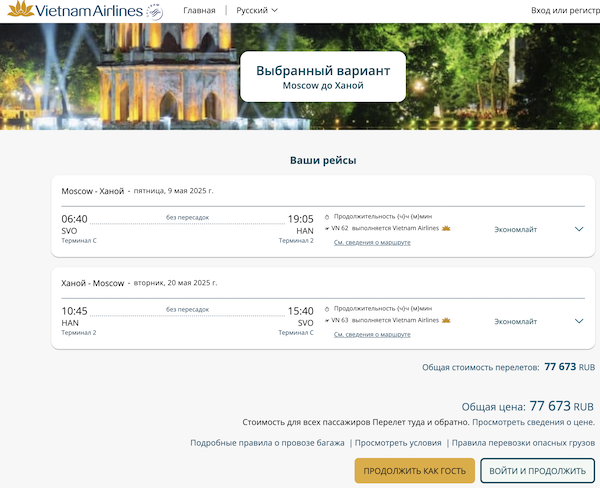Open the Русский language dropdown
This screenshot has height=488, width=600.
[x=257, y=10]
